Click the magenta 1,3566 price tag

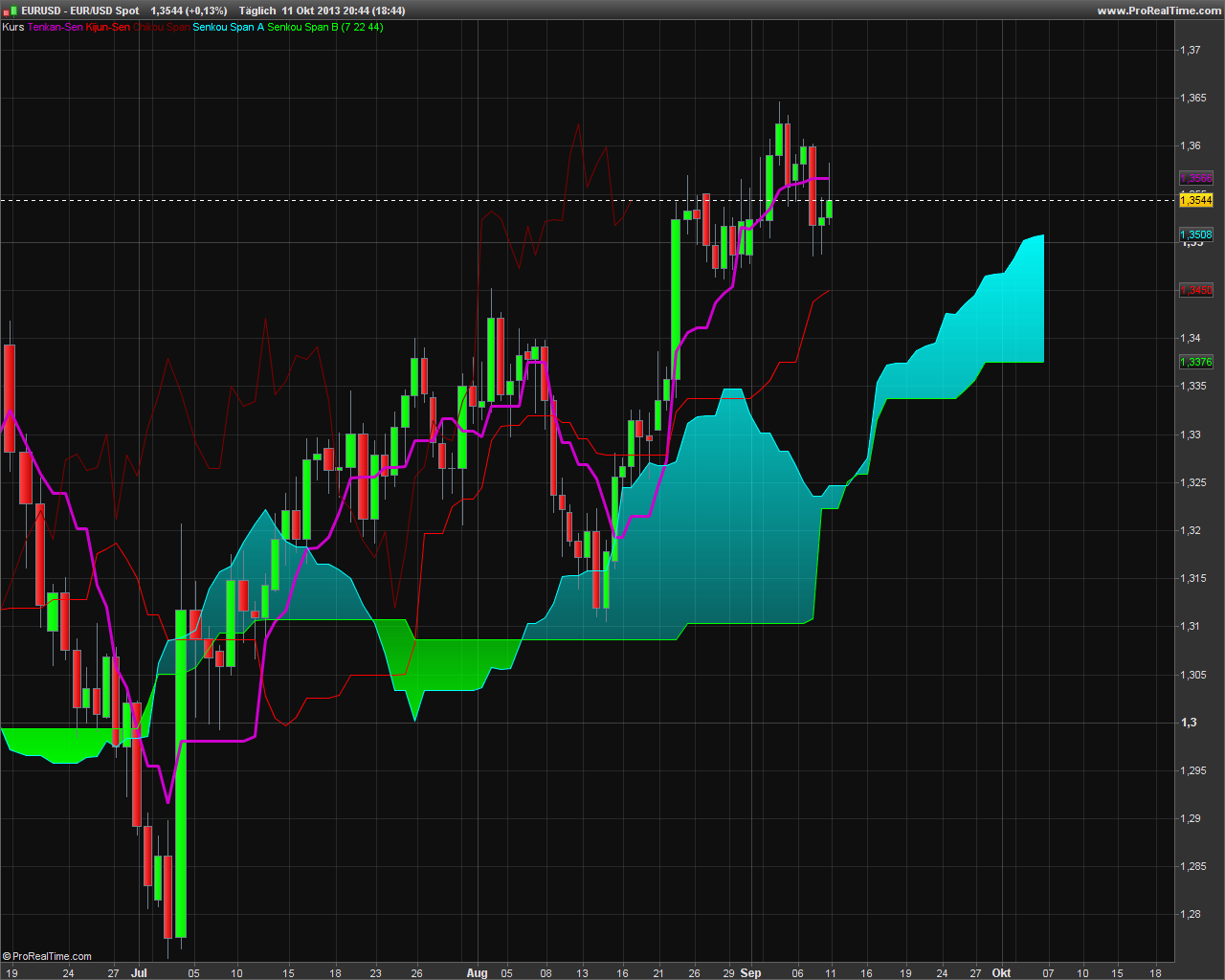point(1196,178)
